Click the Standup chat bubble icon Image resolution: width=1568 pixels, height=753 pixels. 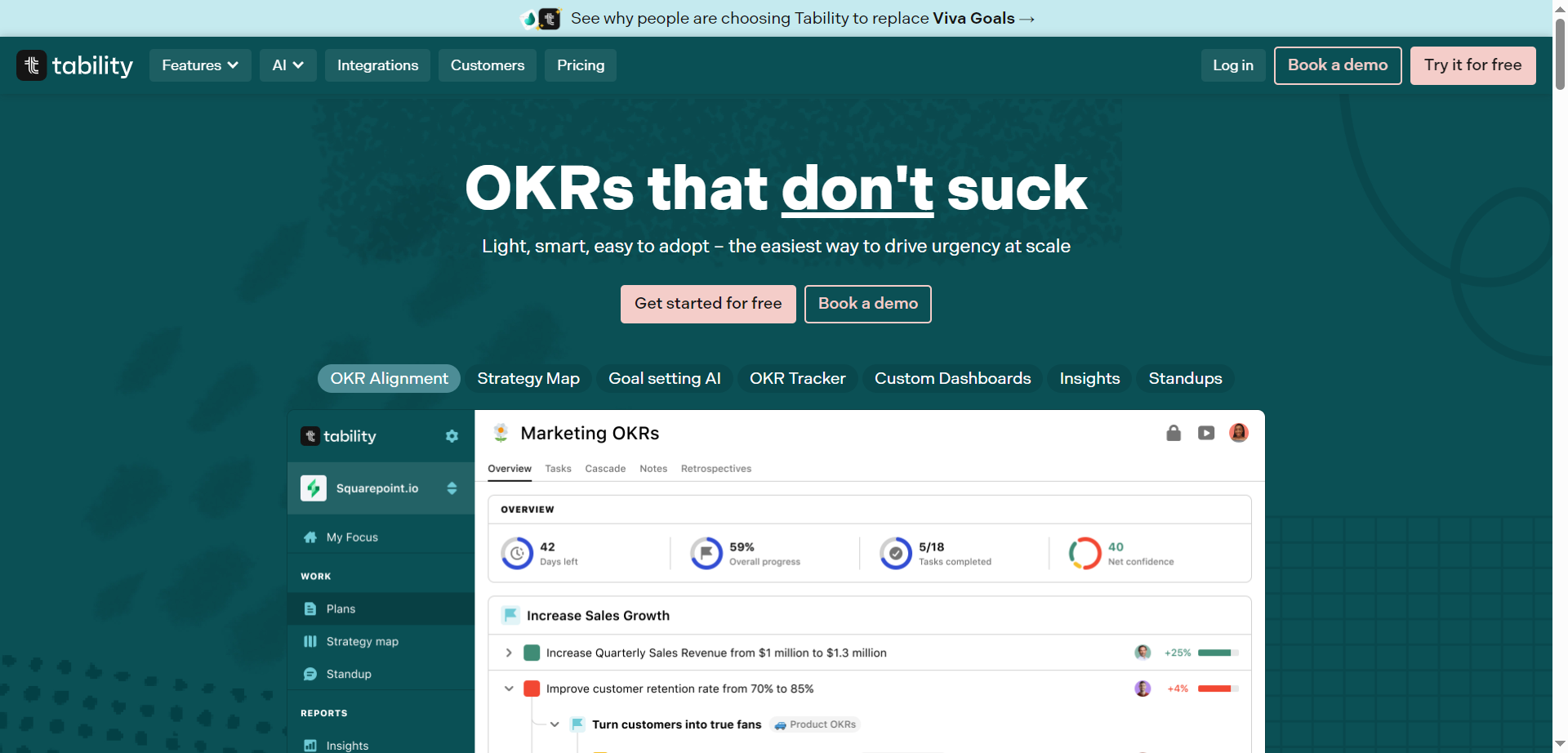[310, 675]
